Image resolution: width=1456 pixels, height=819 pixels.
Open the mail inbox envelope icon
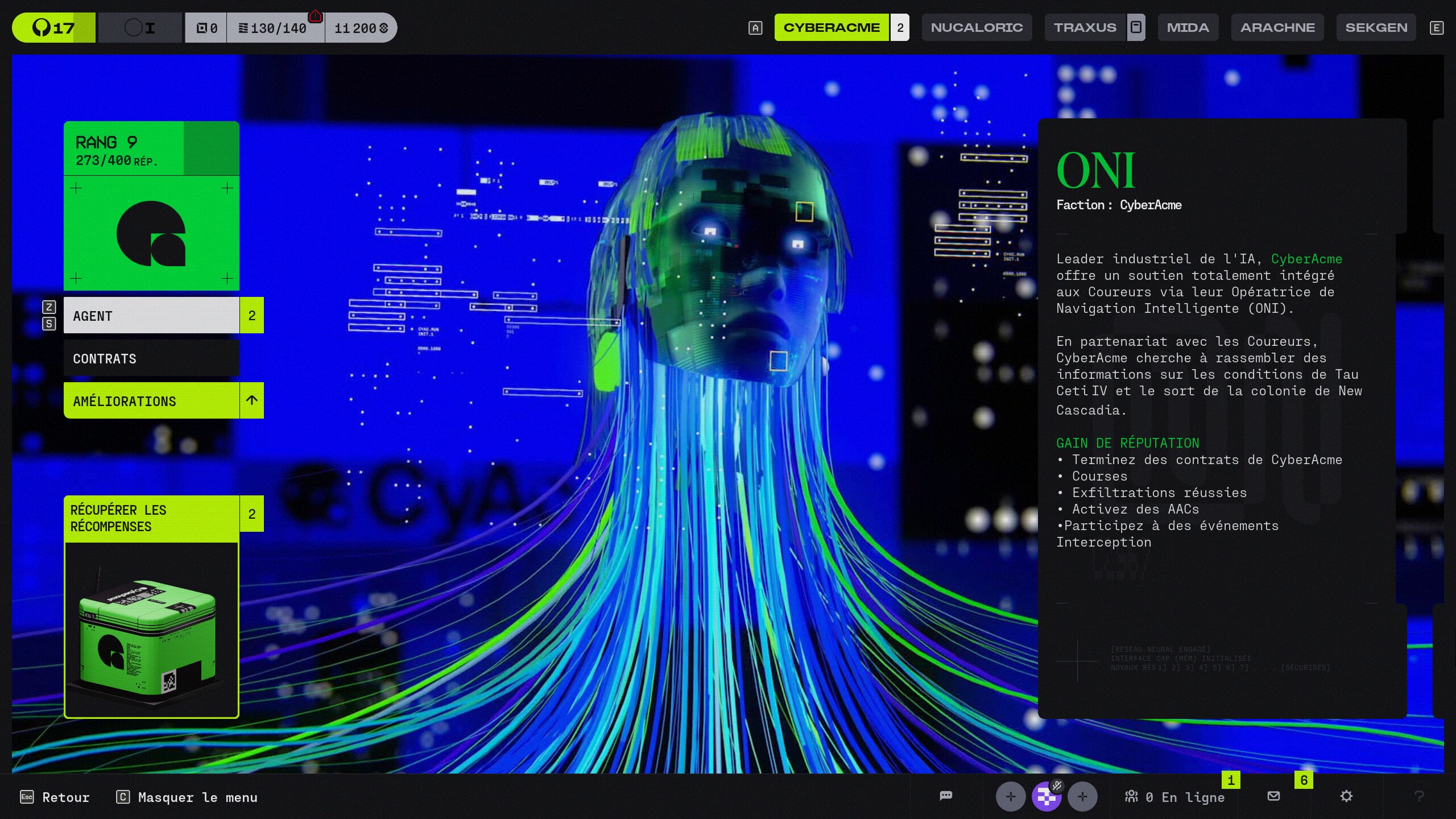tap(1274, 796)
